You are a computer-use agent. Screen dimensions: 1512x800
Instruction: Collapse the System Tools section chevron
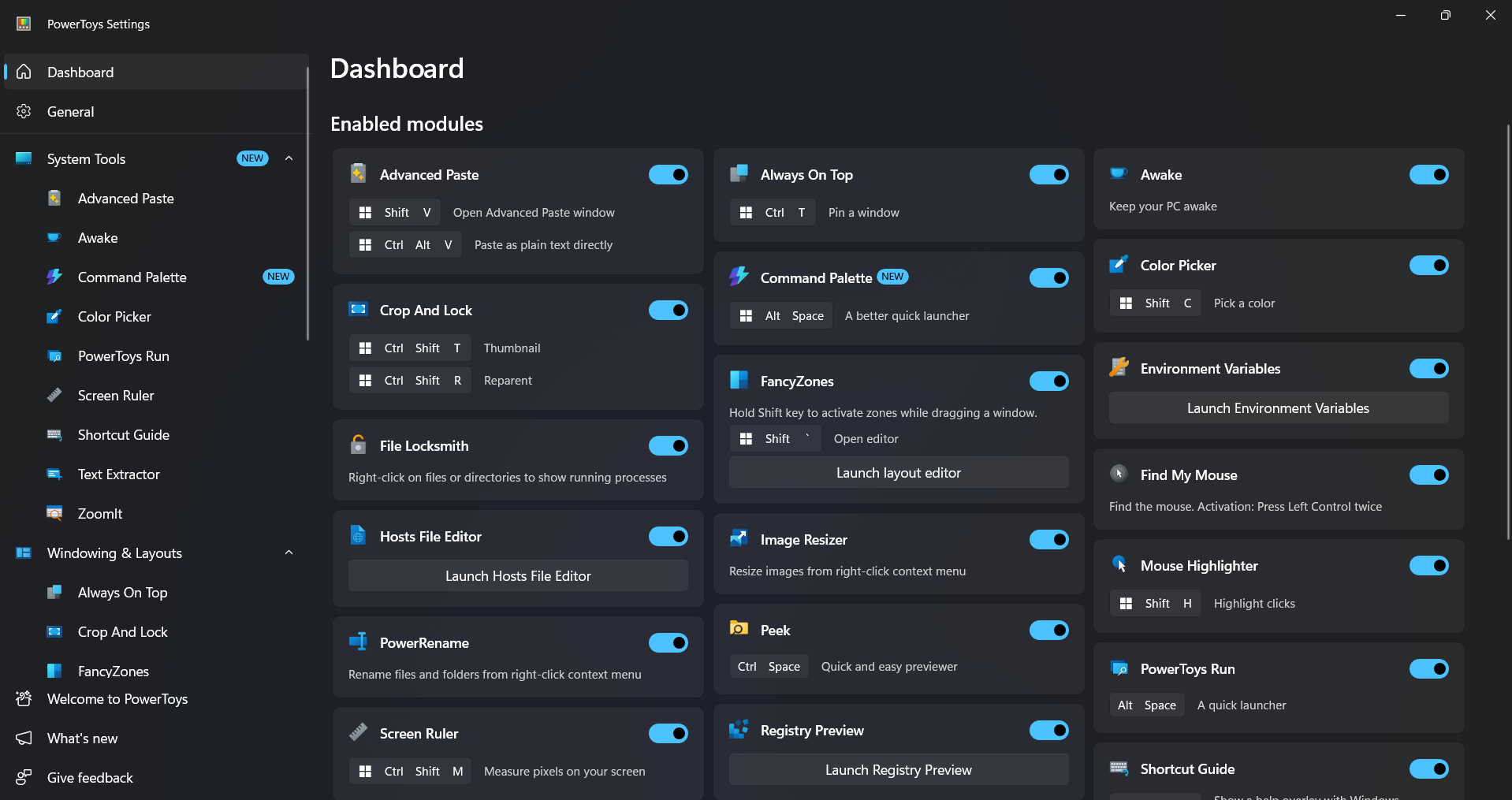click(289, 158)
